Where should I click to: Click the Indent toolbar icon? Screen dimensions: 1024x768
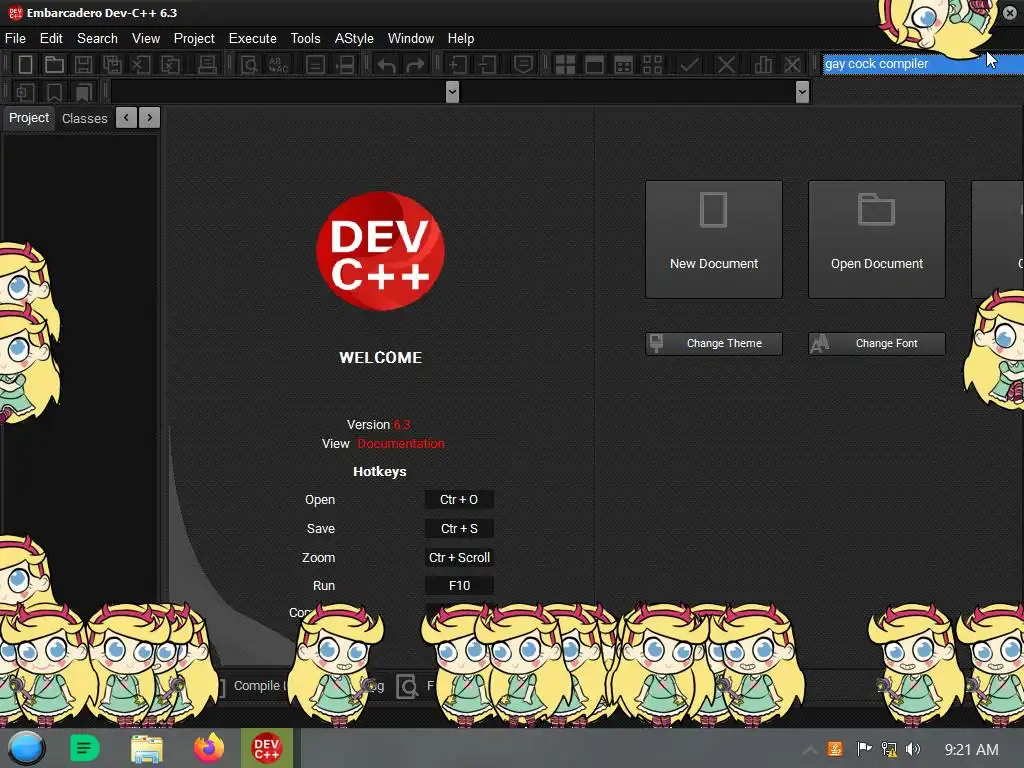tap(458, 65)
